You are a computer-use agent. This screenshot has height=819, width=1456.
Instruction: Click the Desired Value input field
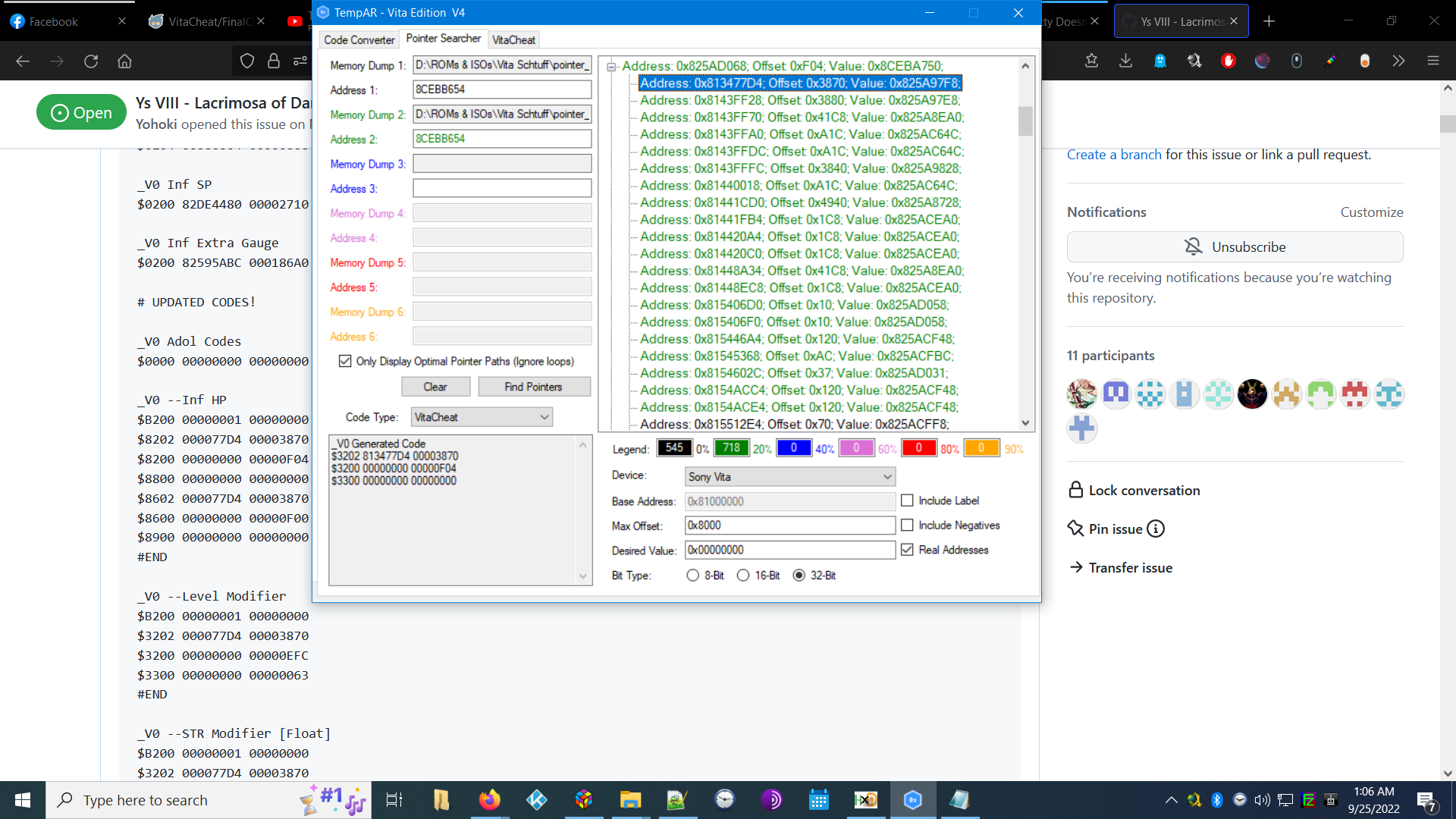[790, 550]
